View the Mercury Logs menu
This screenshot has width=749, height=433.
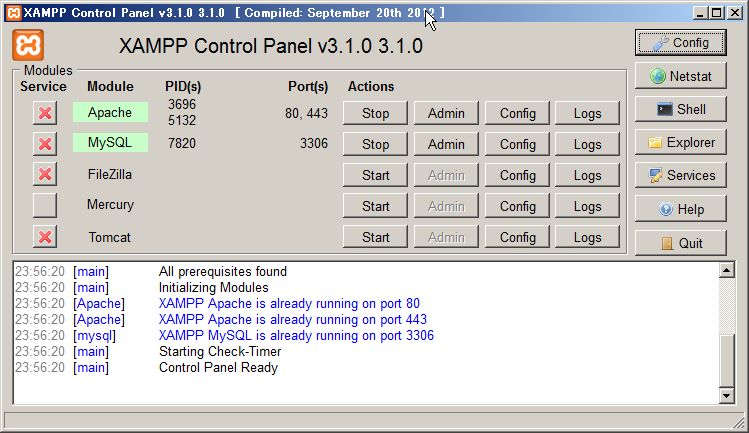point(587,206)
